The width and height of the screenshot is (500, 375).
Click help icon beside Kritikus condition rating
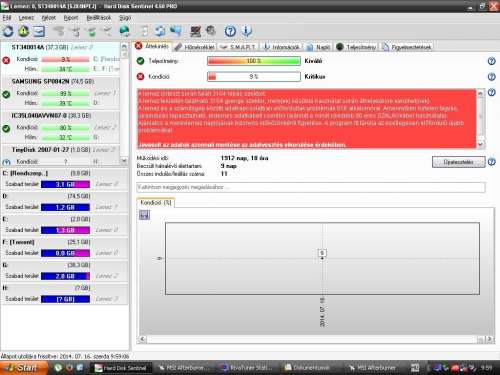click(491, 77)
